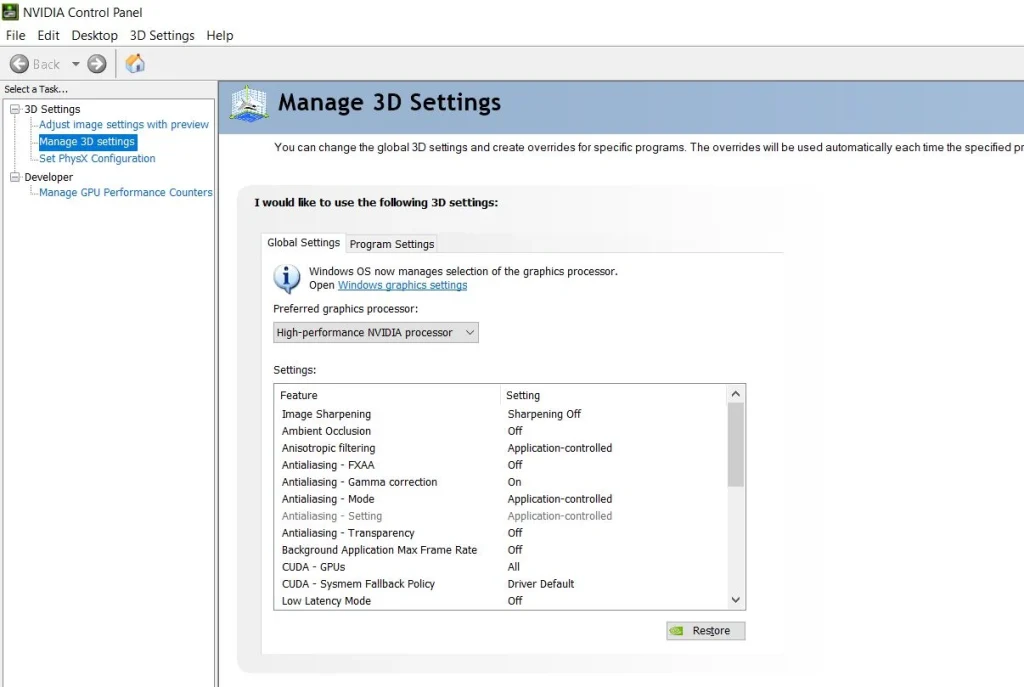1024x687 pixels.
Task: Select the Low Latency Mode row
Action: [x=501, y=601]
